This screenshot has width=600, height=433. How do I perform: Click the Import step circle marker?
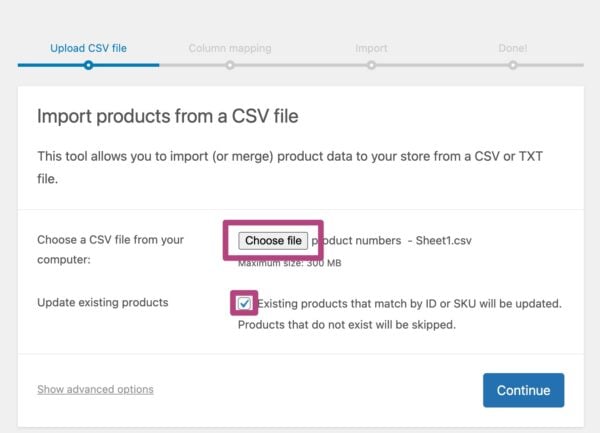[371, 65]
